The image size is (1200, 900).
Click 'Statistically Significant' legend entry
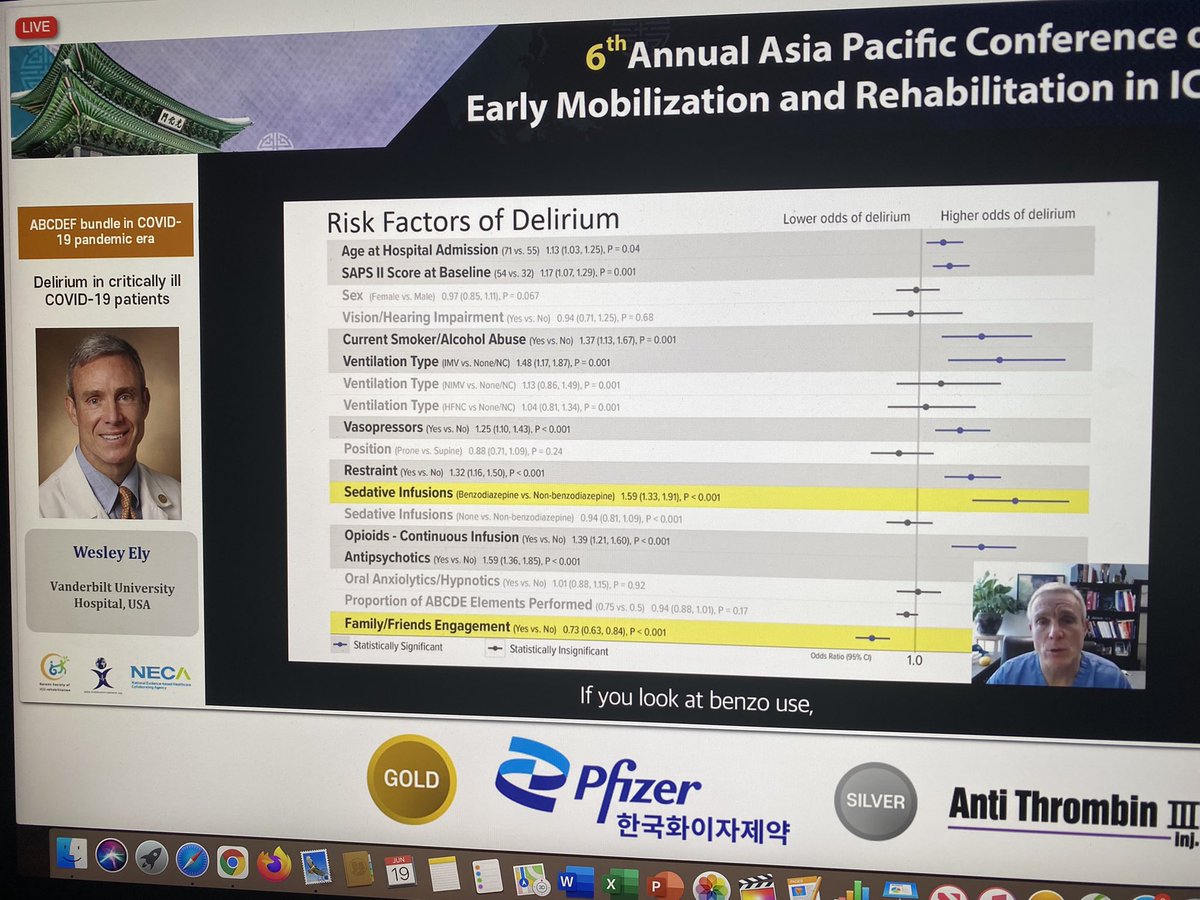pos(388,647)
